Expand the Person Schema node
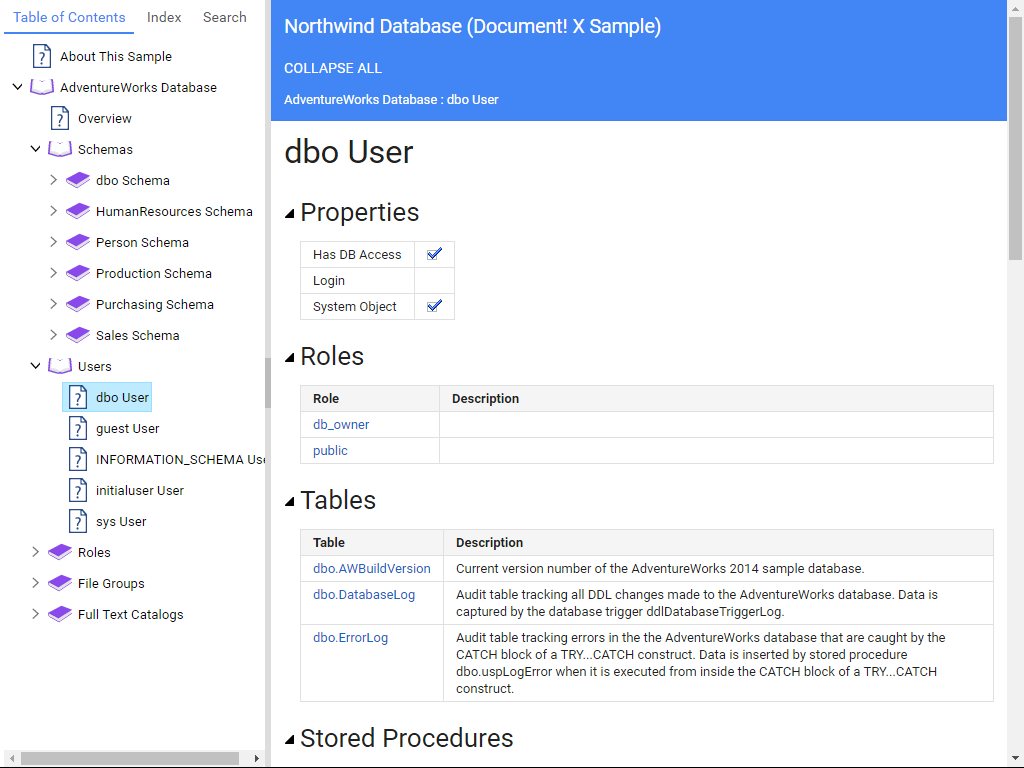 (x=54, y=242)
